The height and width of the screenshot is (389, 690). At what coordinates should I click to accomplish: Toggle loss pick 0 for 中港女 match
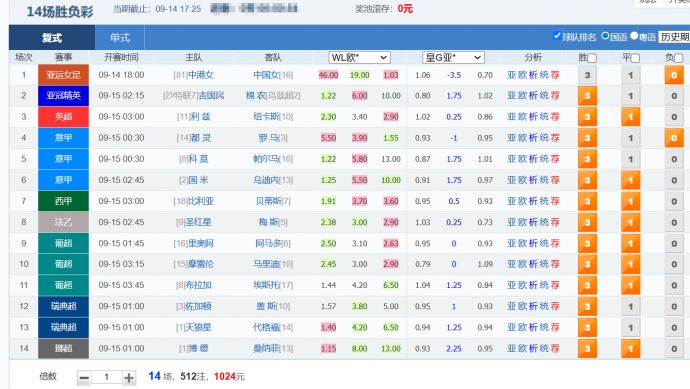tap(674, 75)
